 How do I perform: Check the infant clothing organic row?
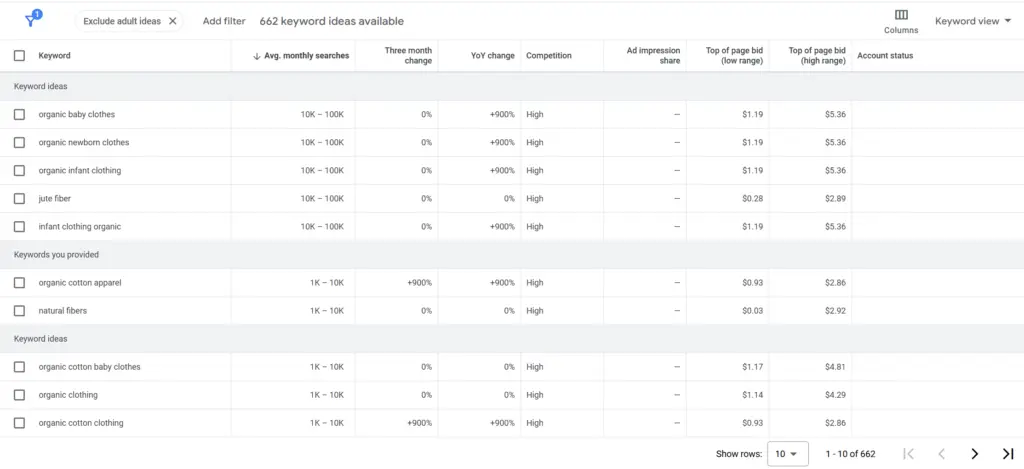(20, 227)
